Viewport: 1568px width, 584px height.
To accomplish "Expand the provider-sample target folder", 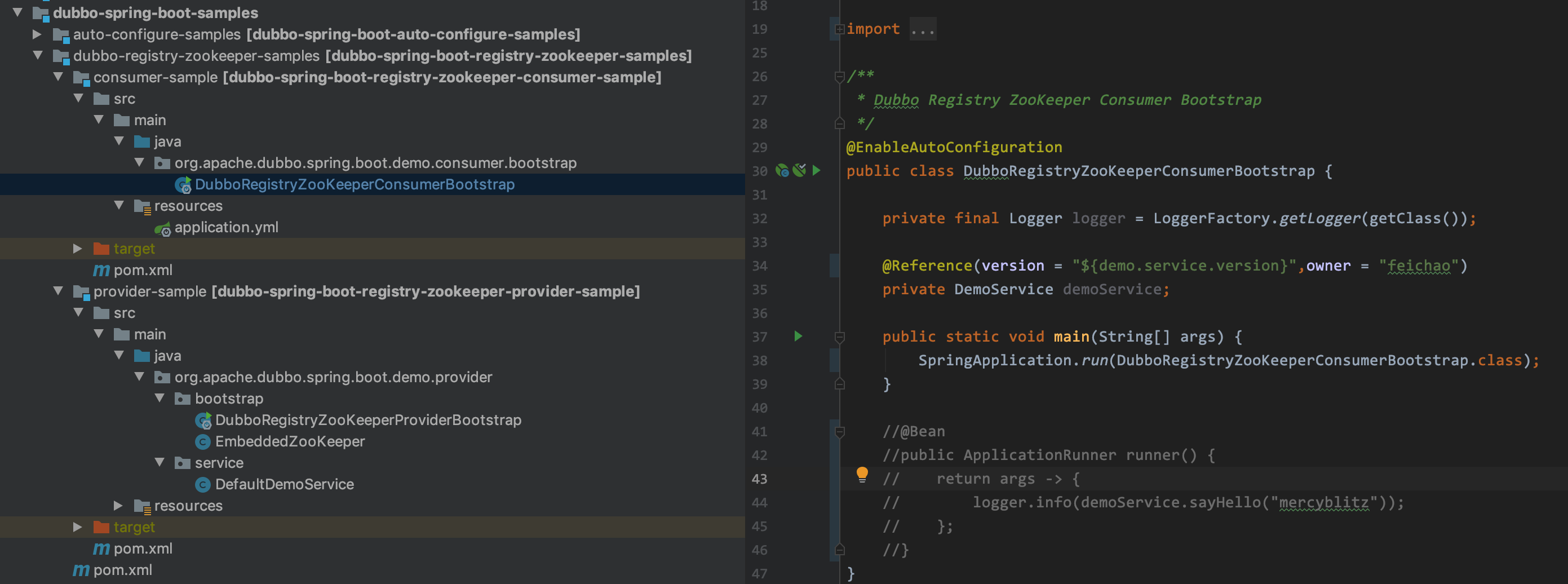I will pyautogui.click(x=77, y=527).
